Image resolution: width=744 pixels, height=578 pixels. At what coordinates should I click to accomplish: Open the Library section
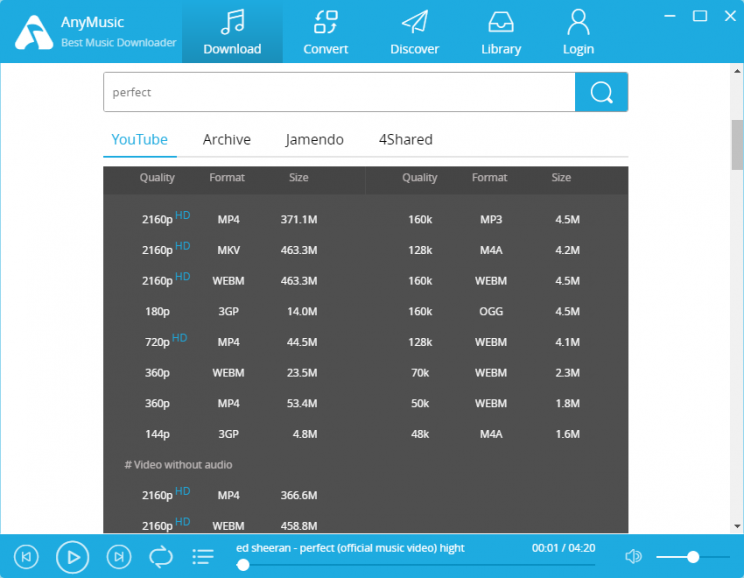tap(501, 33)
